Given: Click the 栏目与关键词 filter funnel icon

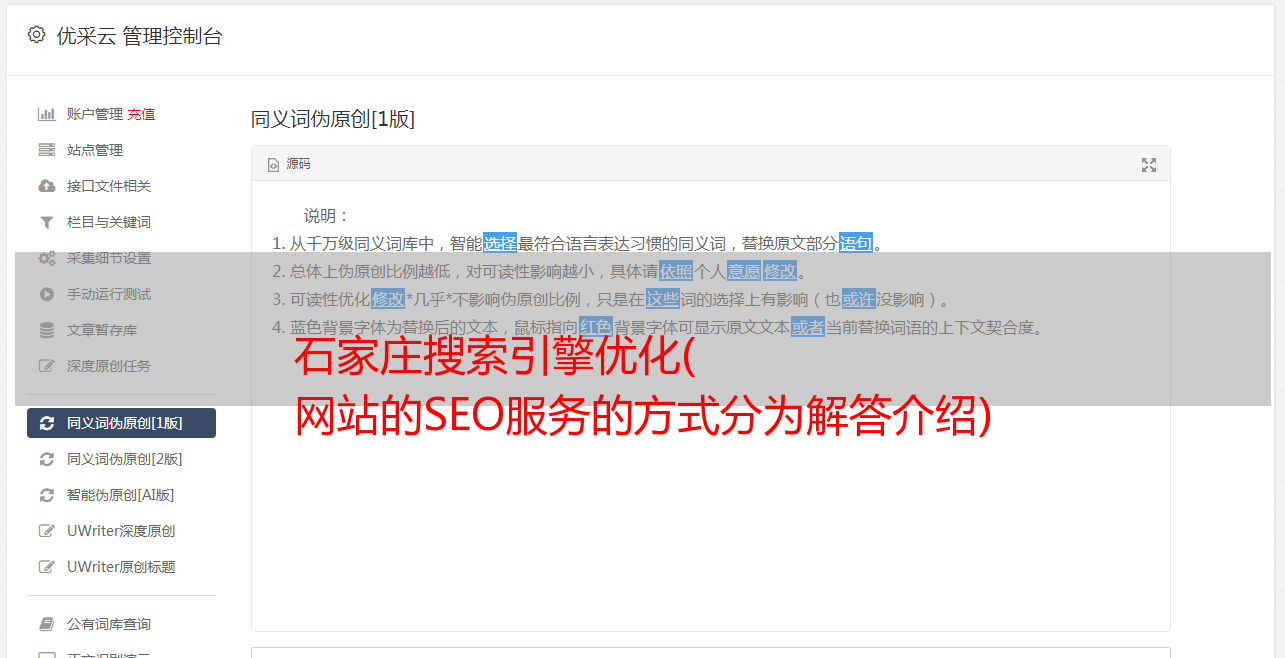Looking at the screenshot, I should point(46,222).
